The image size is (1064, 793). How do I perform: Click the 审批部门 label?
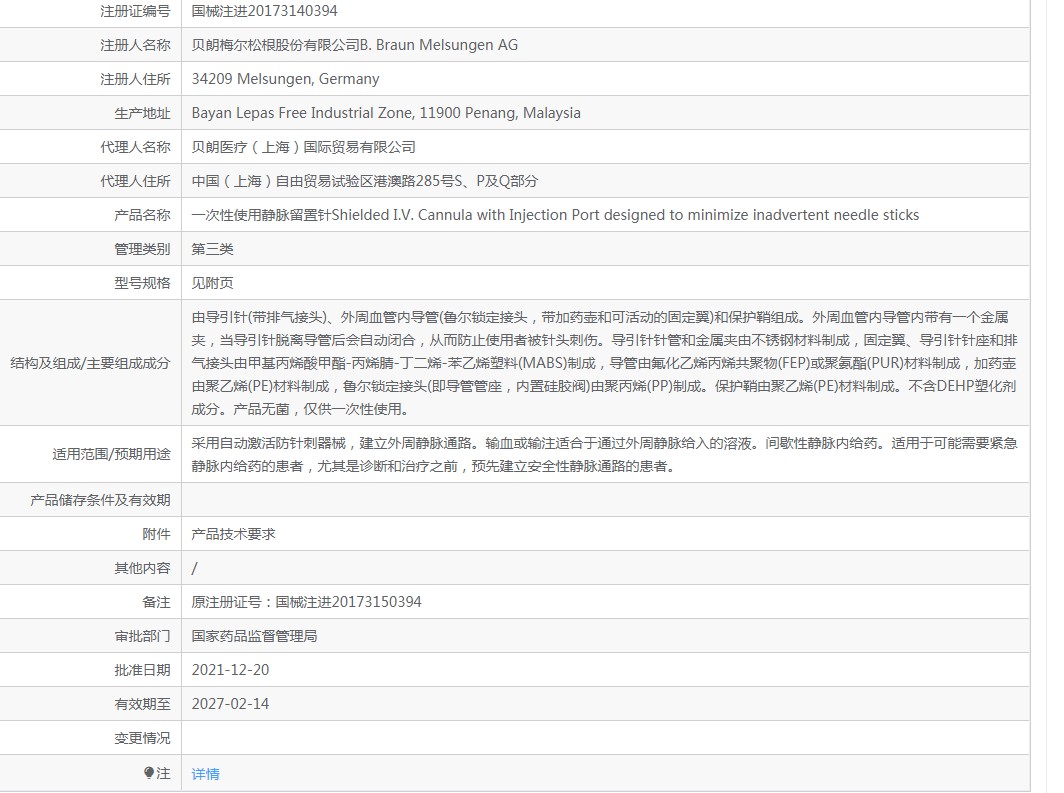pyautogui.click(x=142, y=636)
